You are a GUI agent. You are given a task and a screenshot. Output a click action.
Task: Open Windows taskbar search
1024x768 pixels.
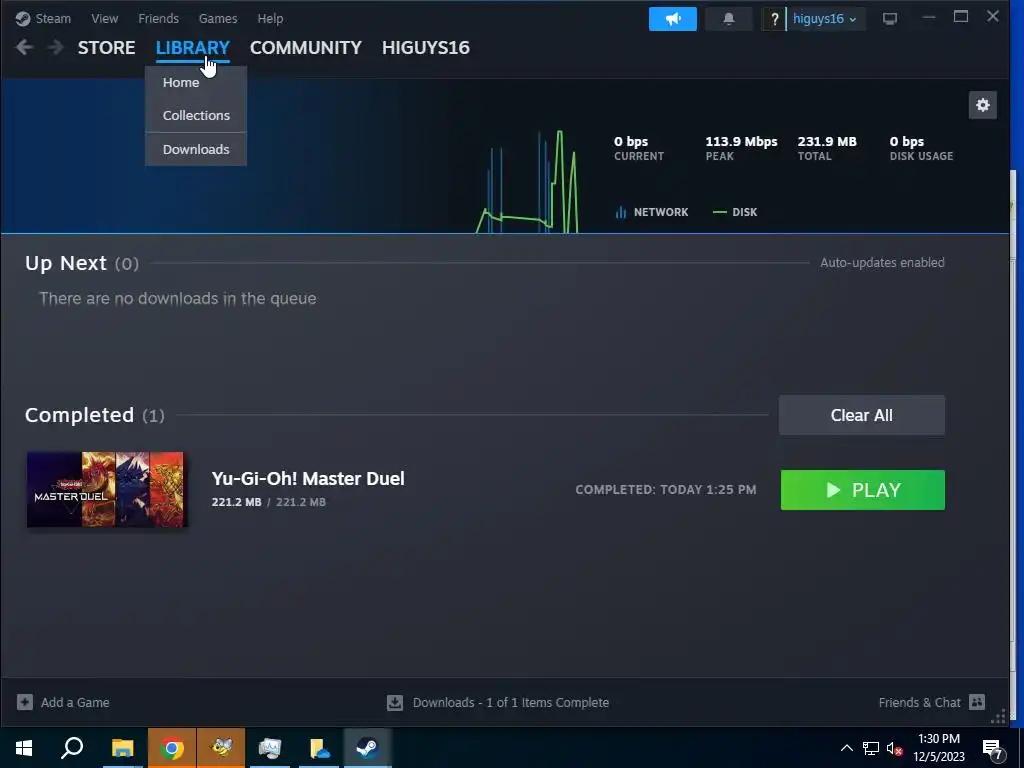click(72, 748)
